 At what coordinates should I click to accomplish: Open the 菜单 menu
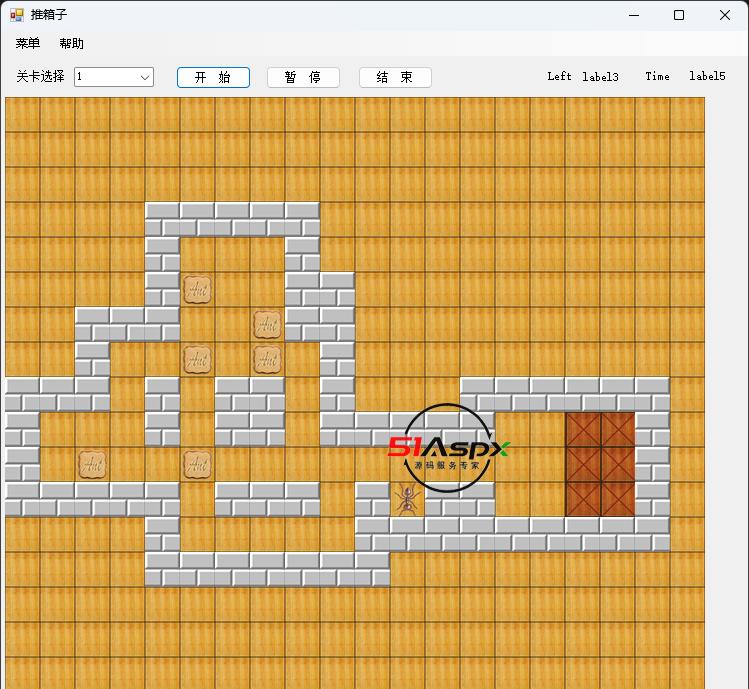coord(28,44)
